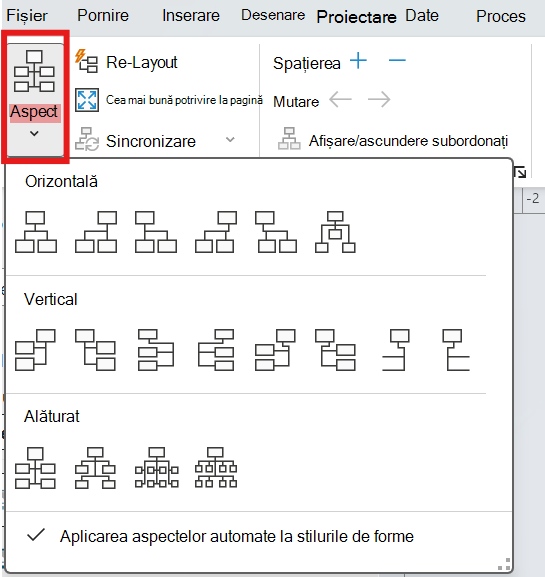Open the Proces tab
The image size is (545, 577).
click(x=501, y=16)
